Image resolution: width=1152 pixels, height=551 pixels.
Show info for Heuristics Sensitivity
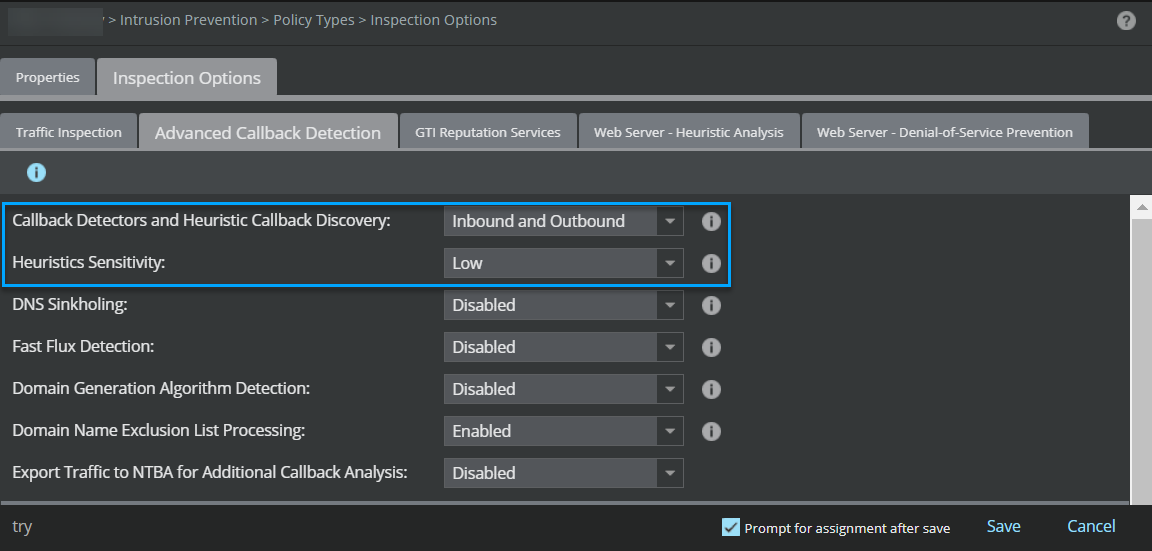pos(710,263)
